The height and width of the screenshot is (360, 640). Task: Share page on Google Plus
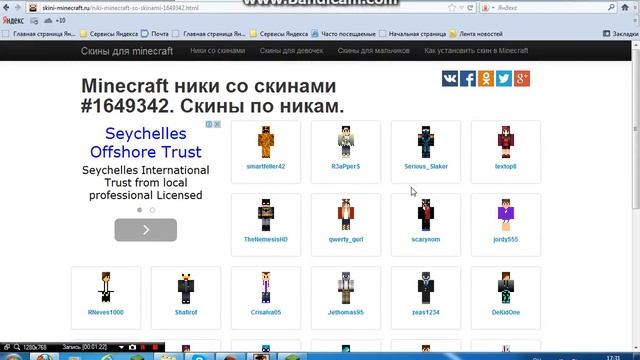point(522,78)
